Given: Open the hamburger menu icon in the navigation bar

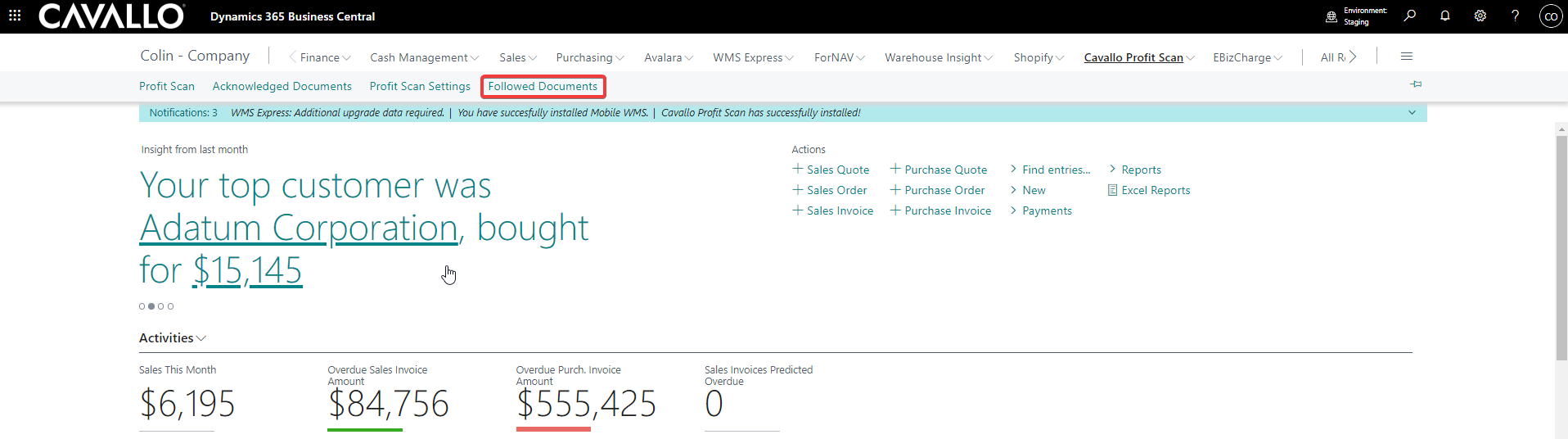Looking at the screenshot, I should (x=1407, y=57).
